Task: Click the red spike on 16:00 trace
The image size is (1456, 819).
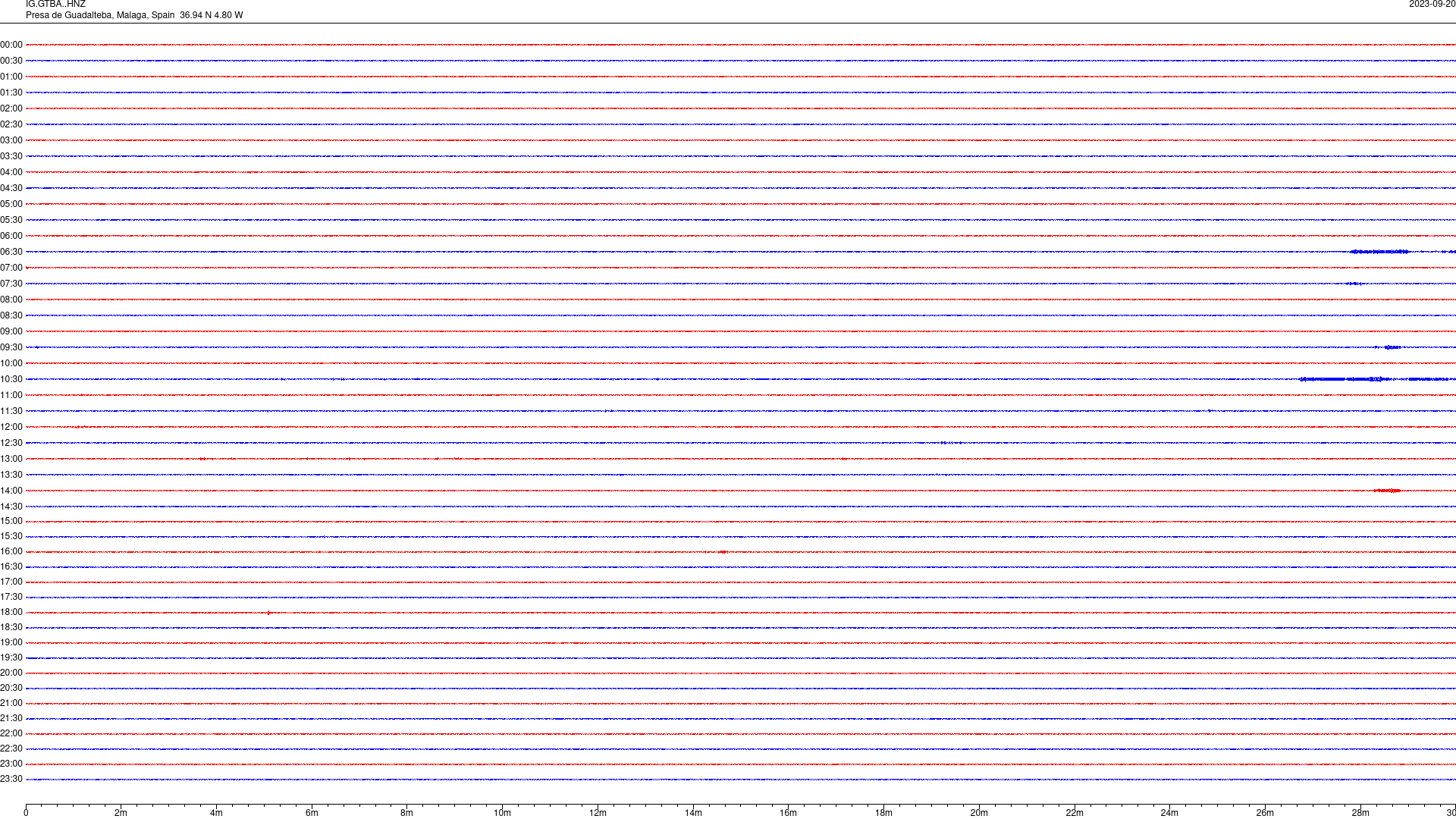Action: (723, 552)
